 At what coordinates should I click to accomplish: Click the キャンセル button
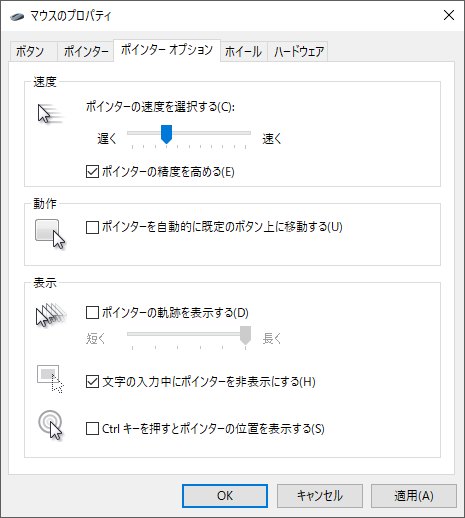click(x=320, y=496)
